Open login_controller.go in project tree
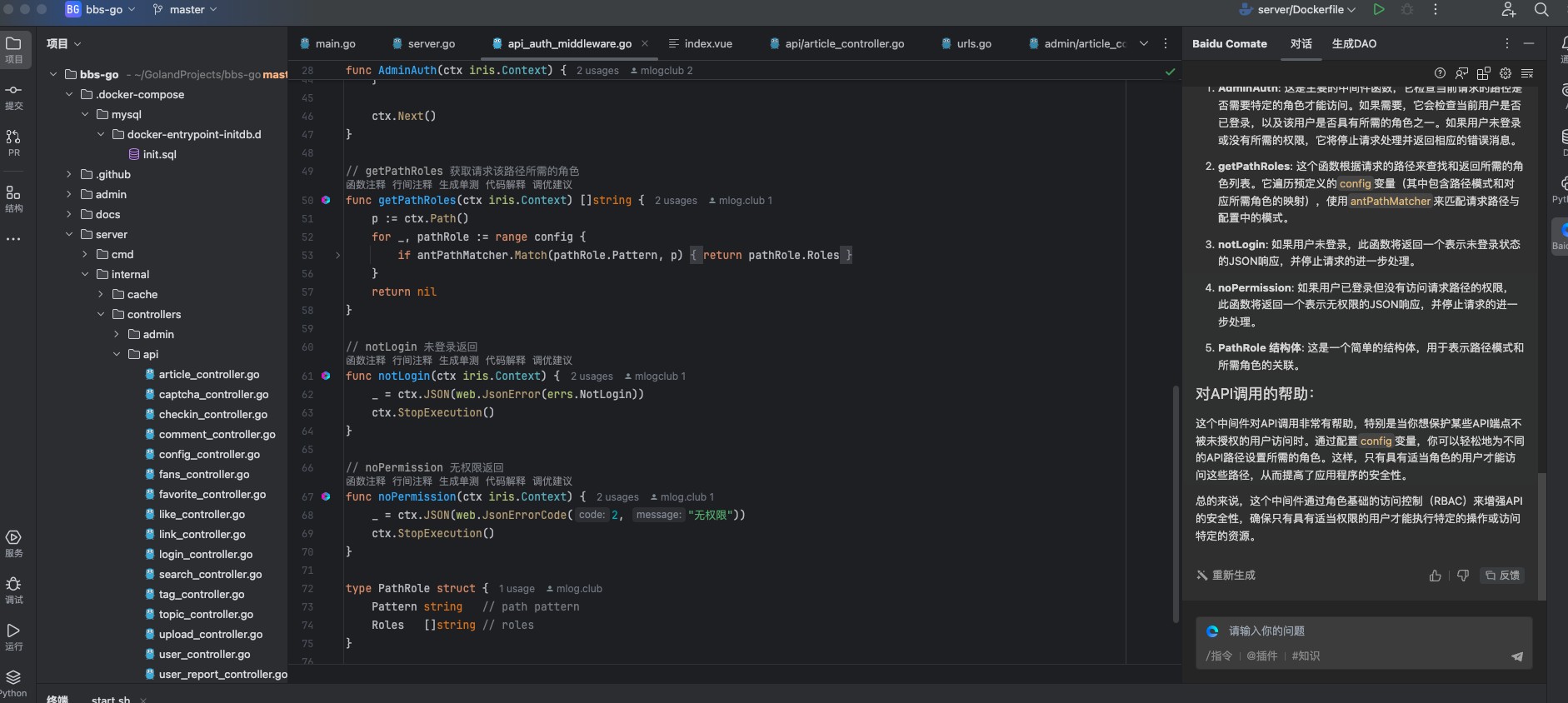Screen dimensions: 1568x703 205,554
